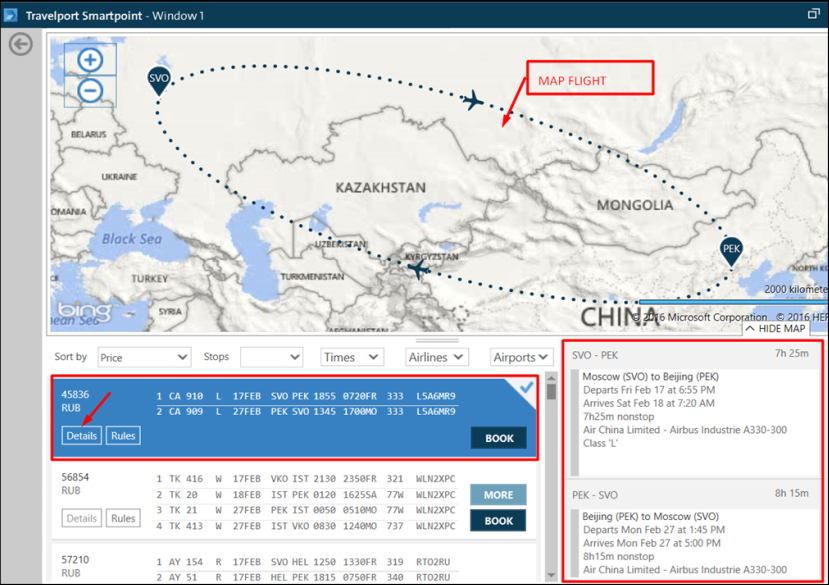This screenshot has width=829, height=585.
Task: Click MORE on the 56854 RUB fare
Action: click(498, 495)
